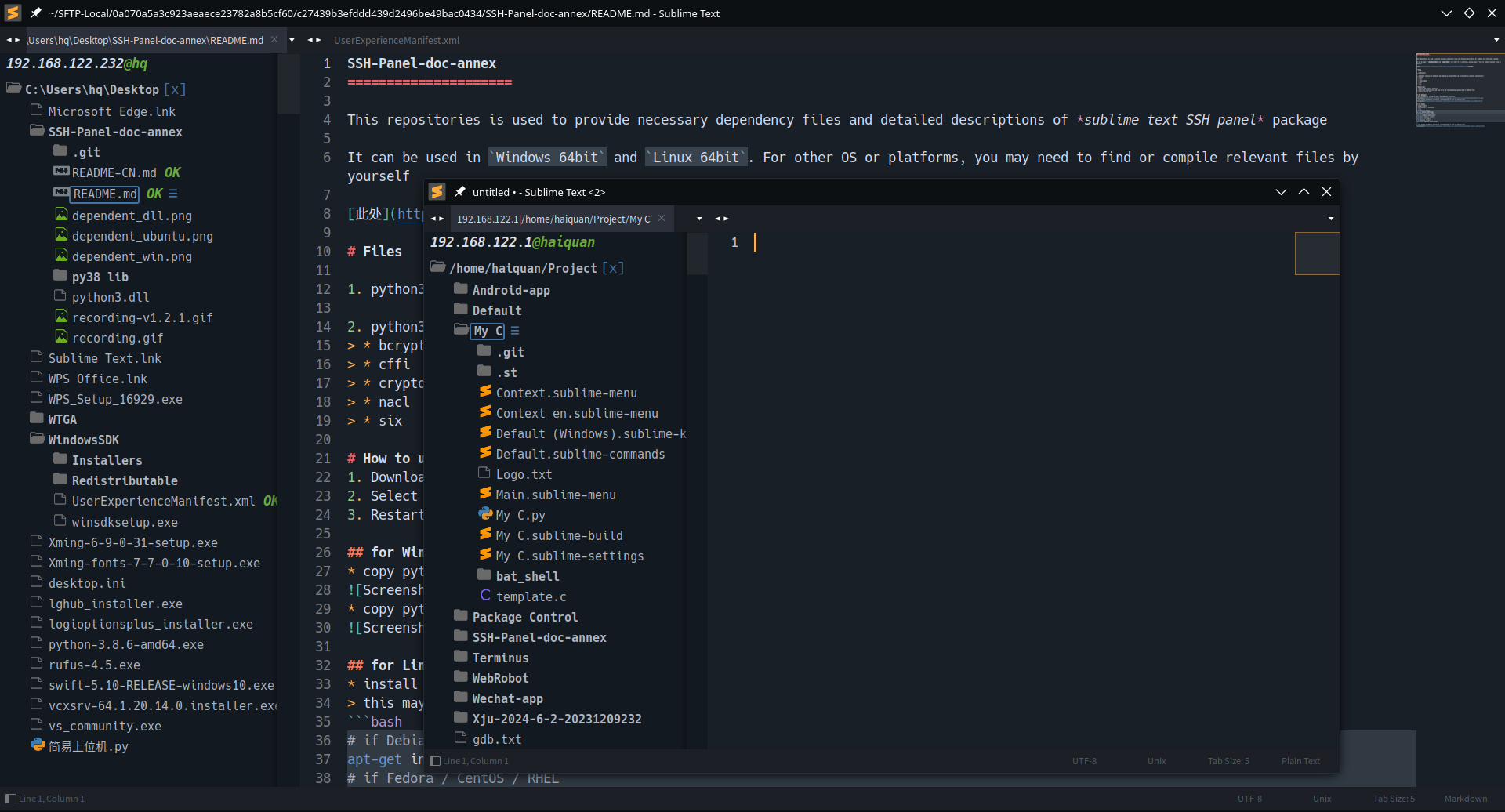Select python-3.8.6-amd64.exe file
Screen dimensions: 1505x812
click(126, 644)
